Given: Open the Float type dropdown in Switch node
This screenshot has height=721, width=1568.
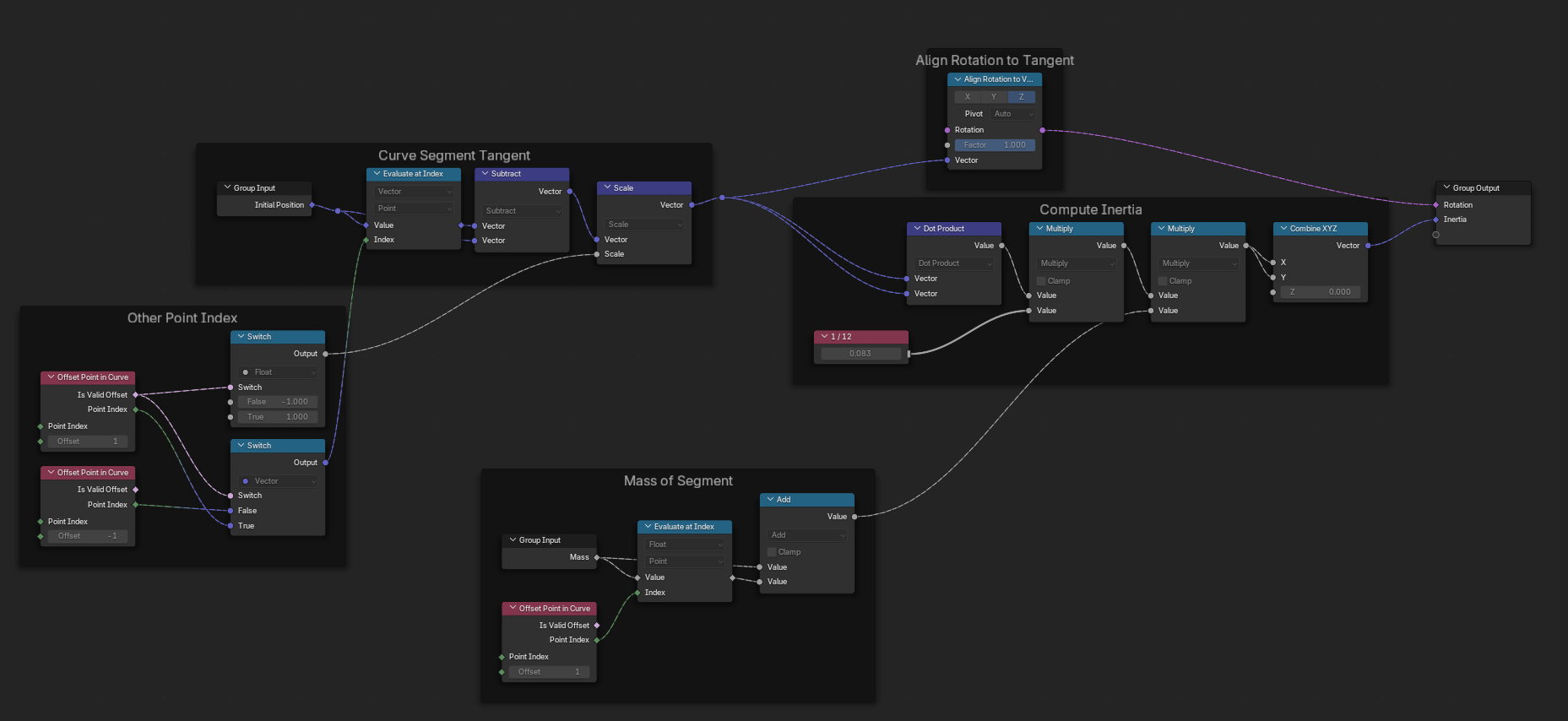Looking at the screenshot, I should (278, 372).
